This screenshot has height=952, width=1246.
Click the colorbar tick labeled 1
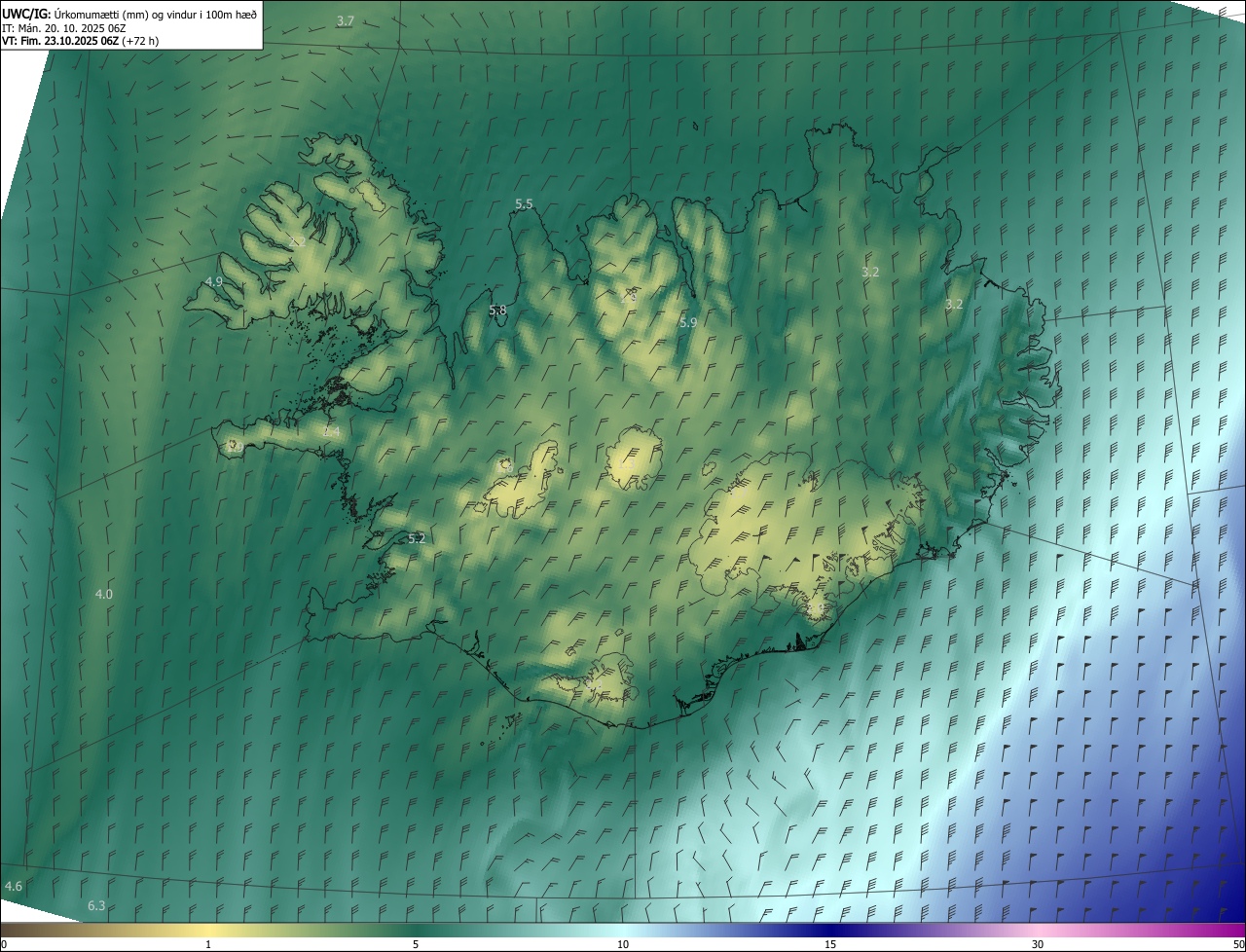(x=208, y=944)
